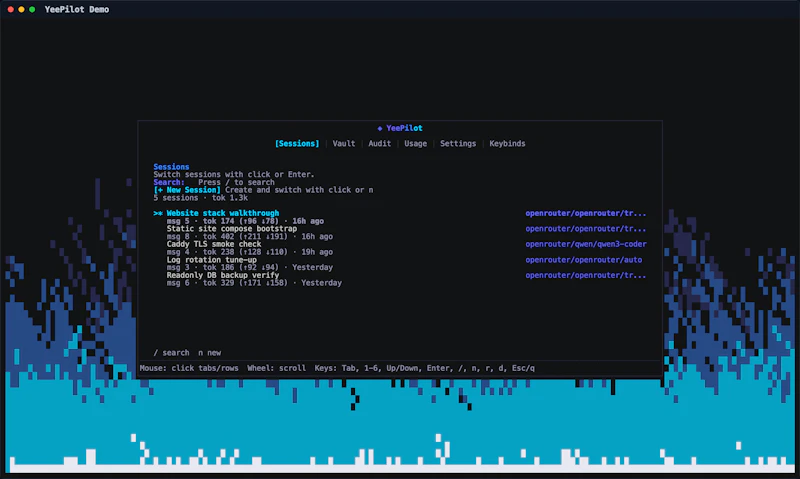Click 'msg 5 · tok 174' stats line
Screen dimensions: 800x479
[x=245, y=221]
